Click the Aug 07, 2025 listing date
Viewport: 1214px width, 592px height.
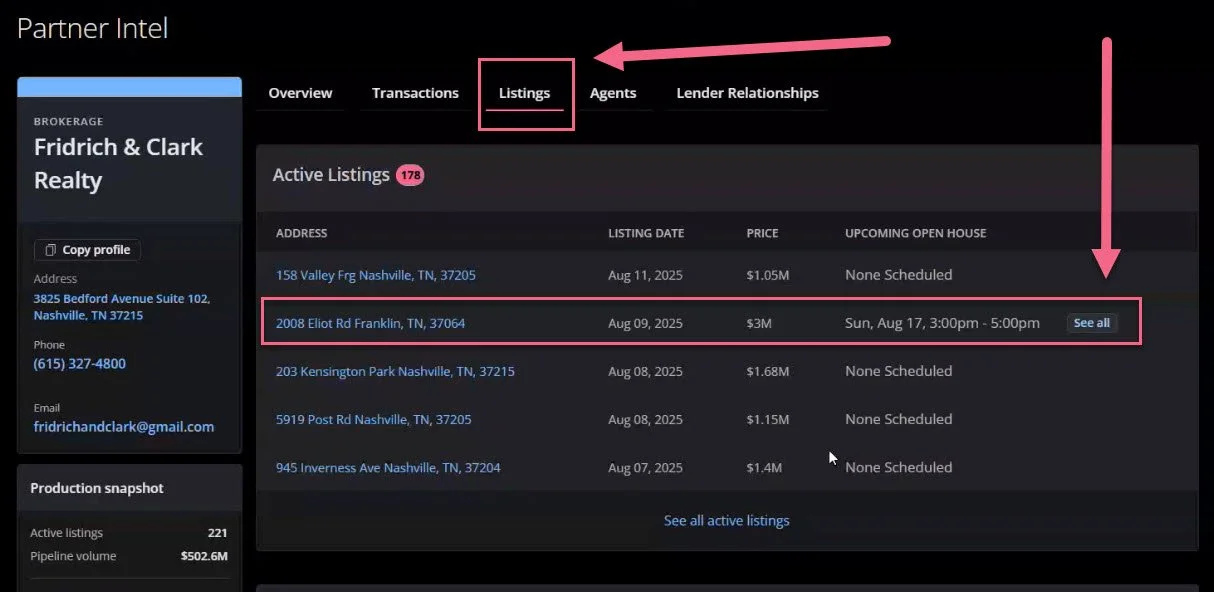645,467
